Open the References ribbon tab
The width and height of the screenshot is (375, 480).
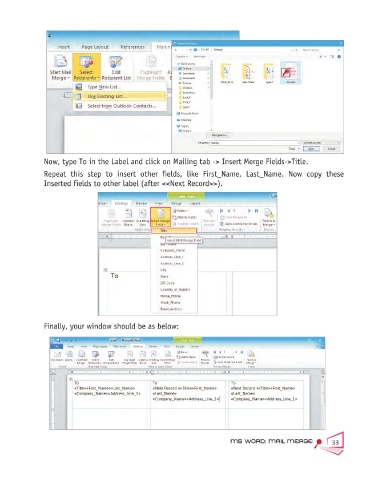(132, 47)
